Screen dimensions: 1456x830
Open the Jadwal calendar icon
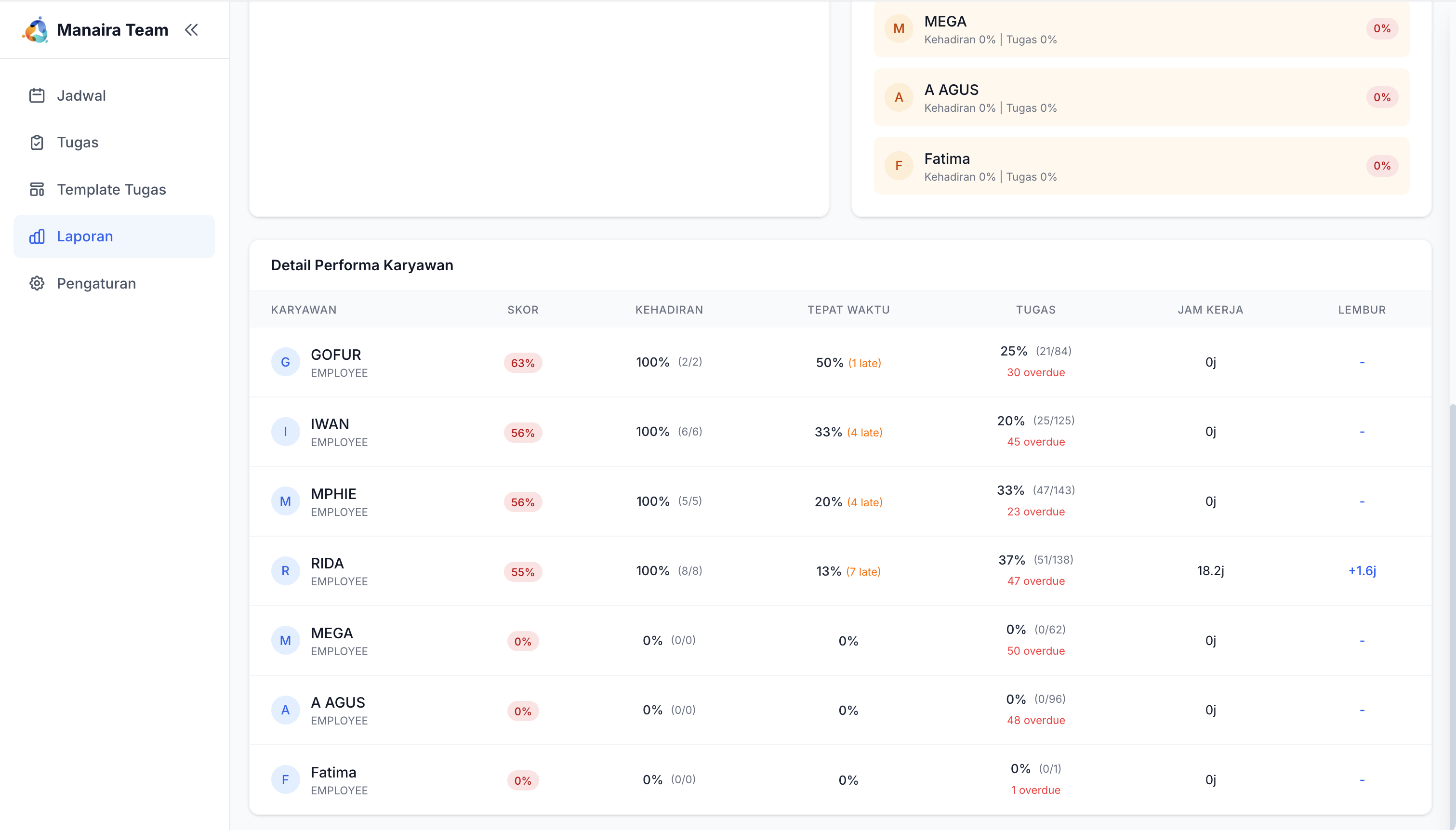point(37,95)
